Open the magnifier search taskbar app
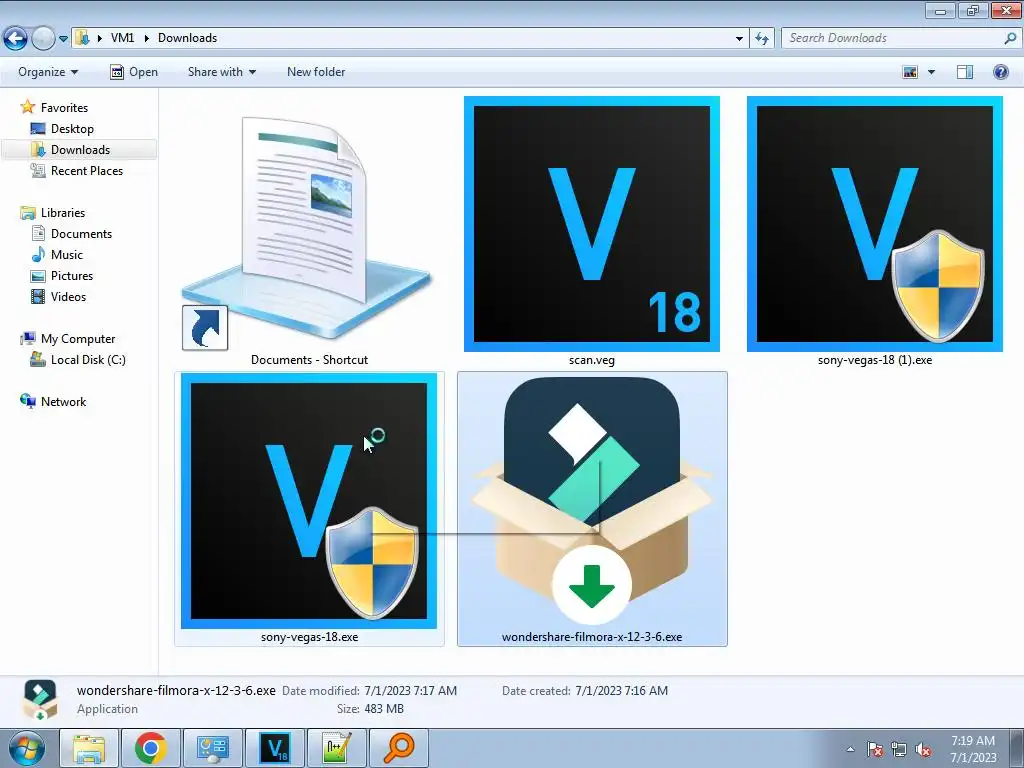1024x768 pixels. (x=399, y=748)
